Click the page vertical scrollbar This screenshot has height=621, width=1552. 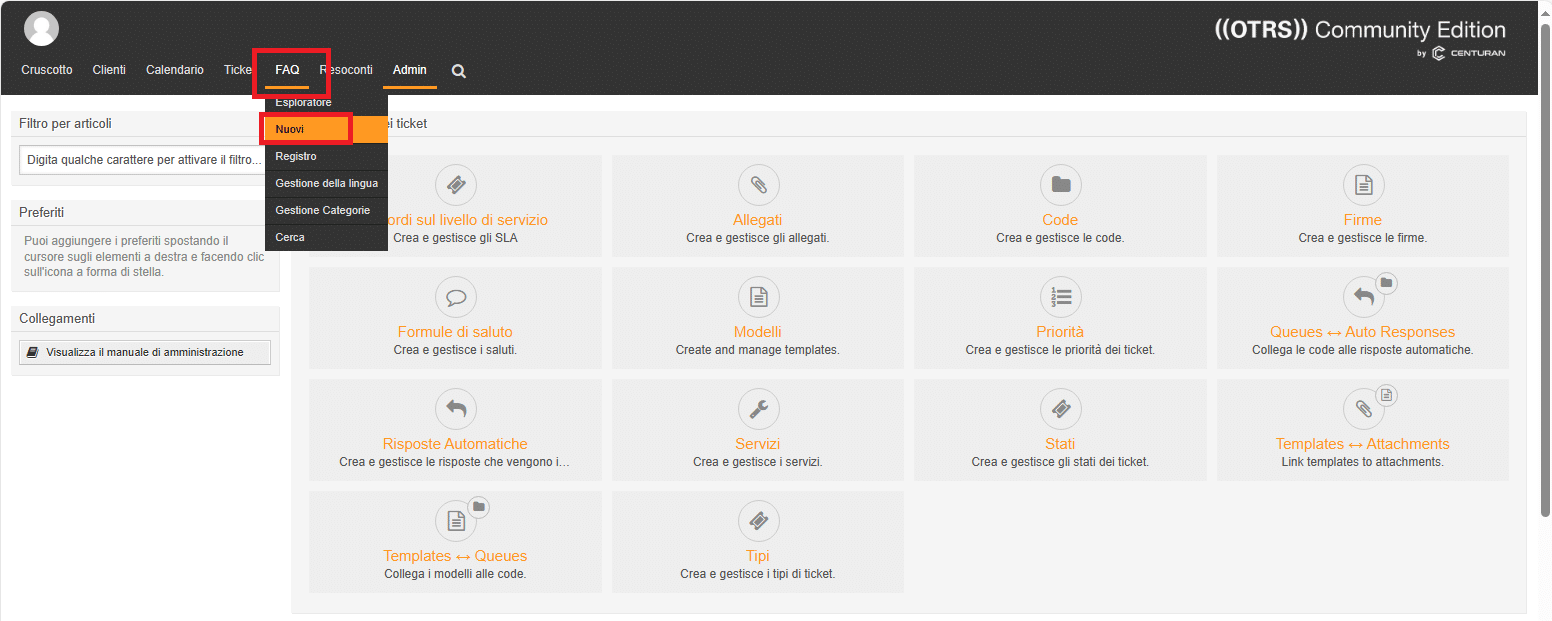1545,270
